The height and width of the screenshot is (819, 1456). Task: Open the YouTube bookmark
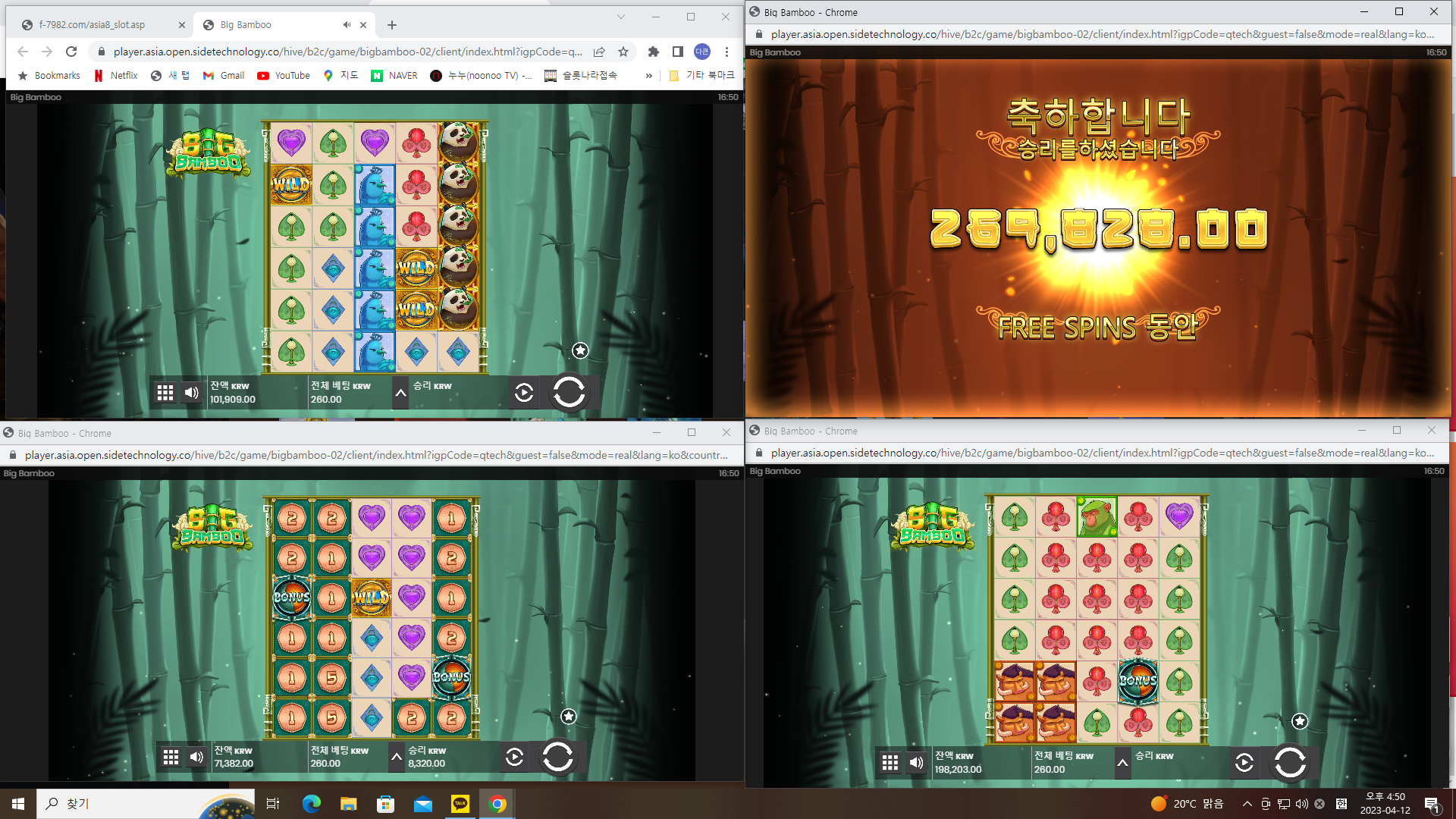[284, 75]
